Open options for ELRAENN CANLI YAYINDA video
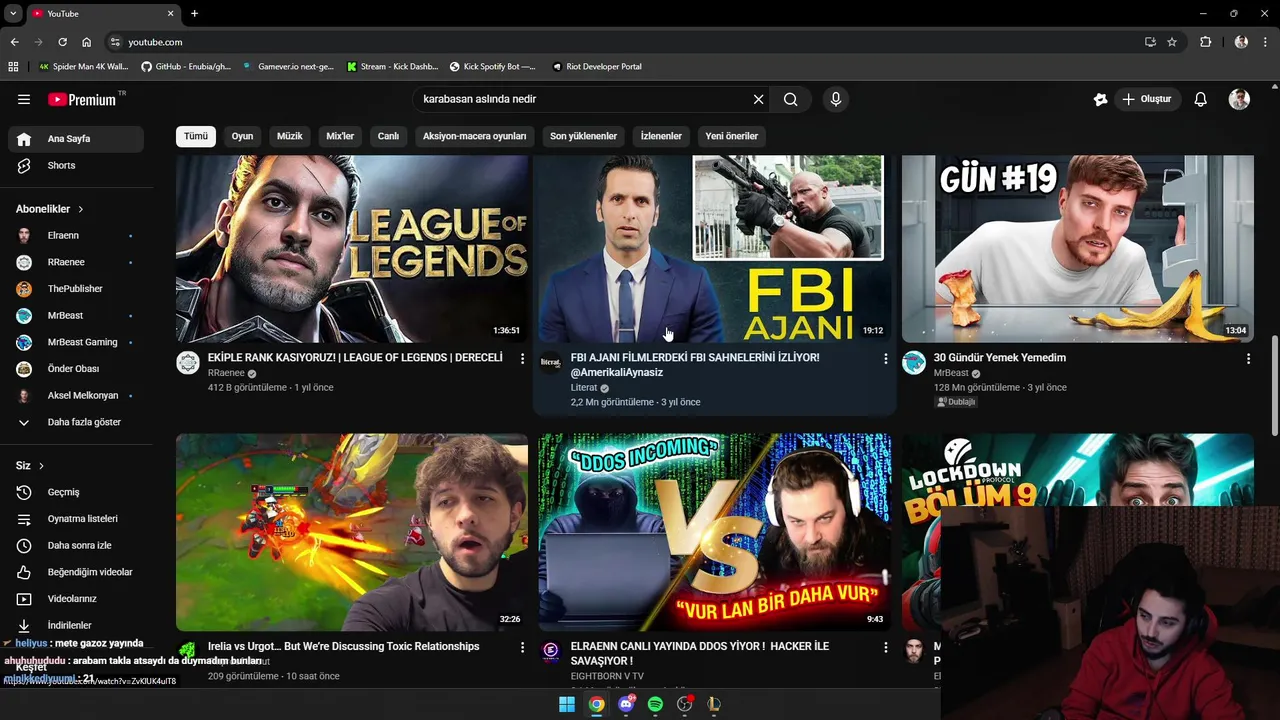 point(885,647)
